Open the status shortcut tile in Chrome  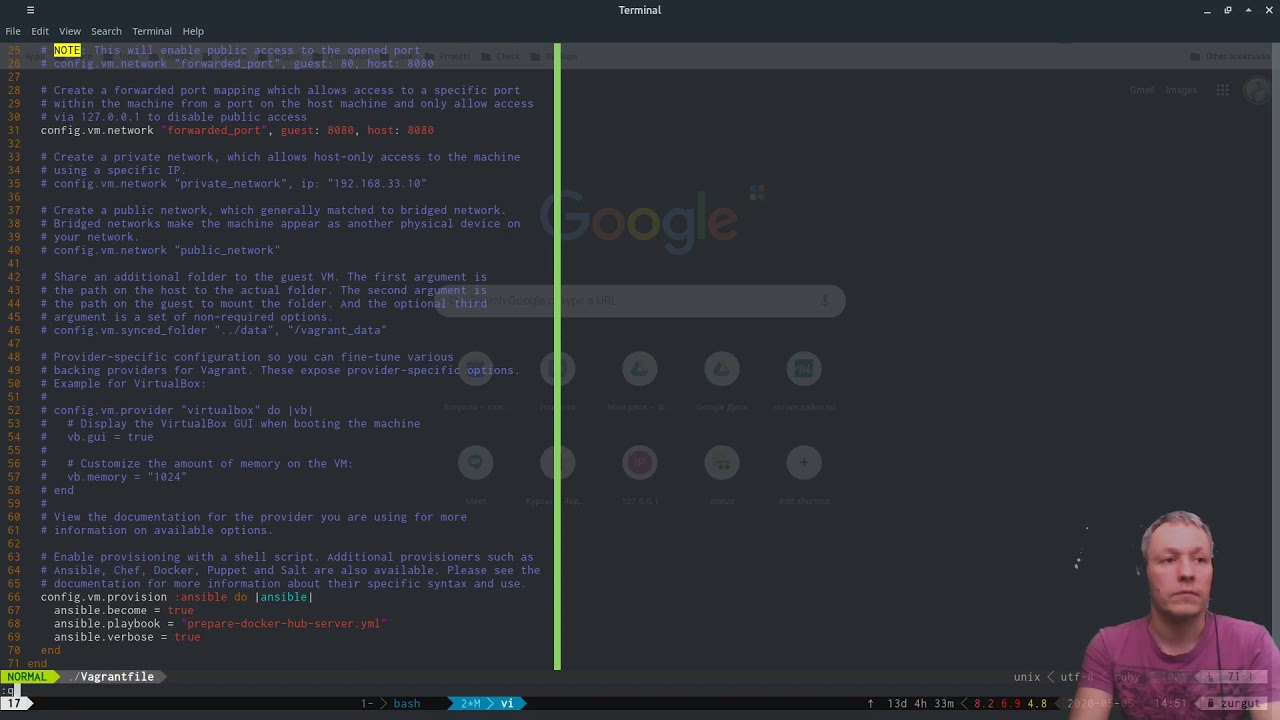(722, 473)
